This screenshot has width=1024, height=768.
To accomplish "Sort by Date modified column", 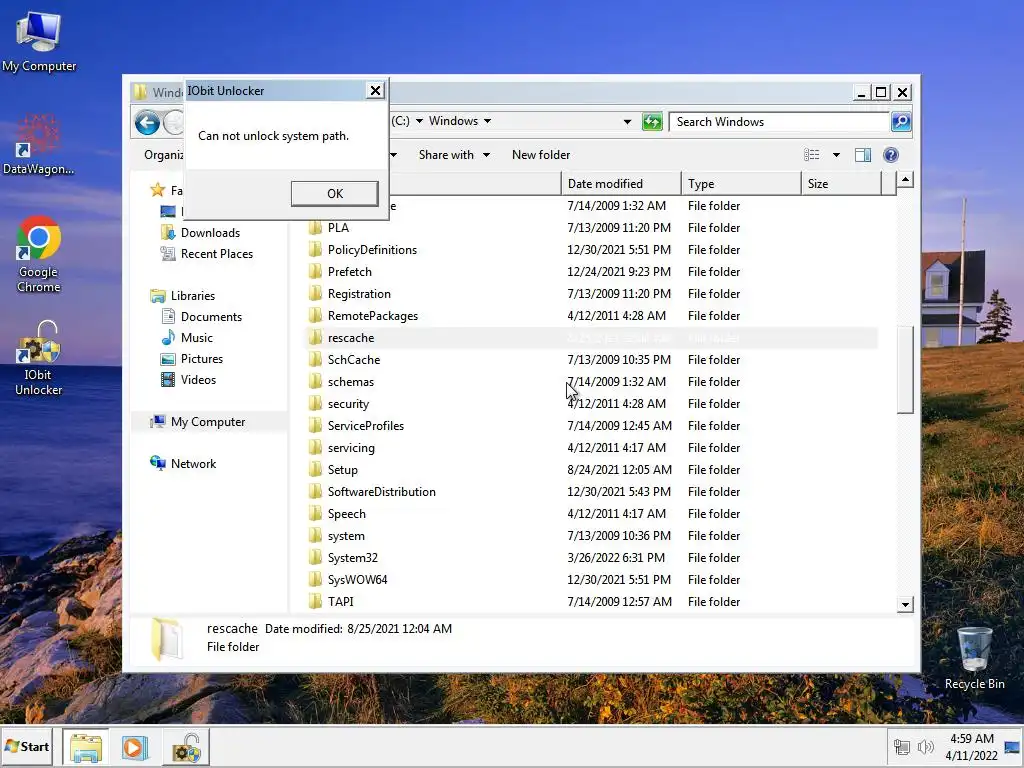I will 620,184.
